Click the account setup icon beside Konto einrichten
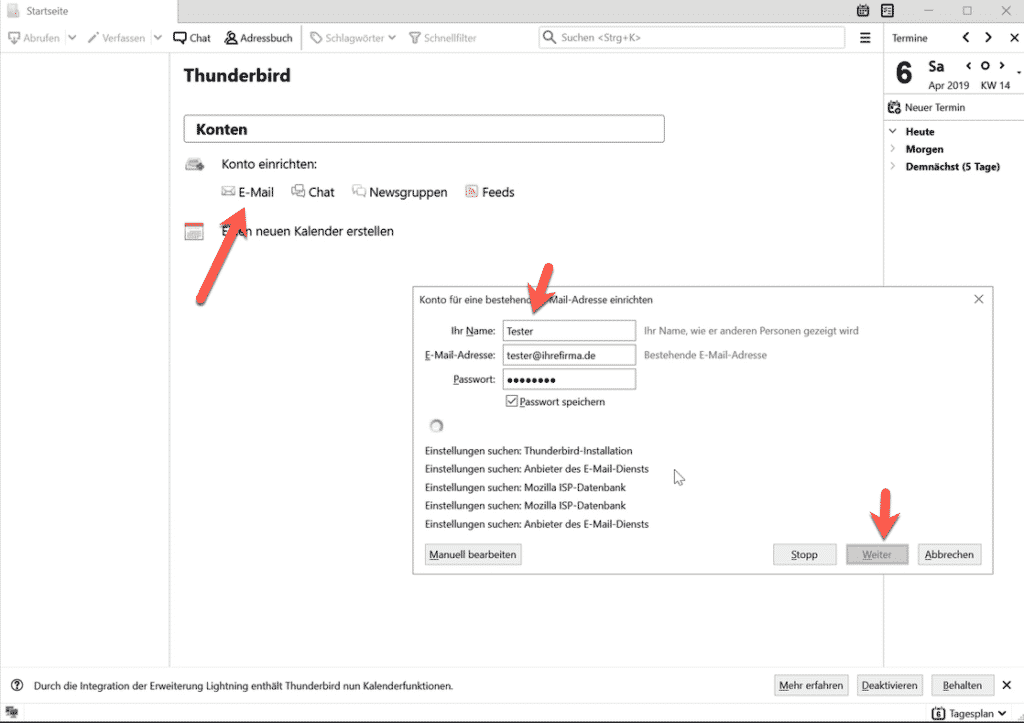Image resolution: width=1024 pixels, height=723 pixels. (195, 164)
